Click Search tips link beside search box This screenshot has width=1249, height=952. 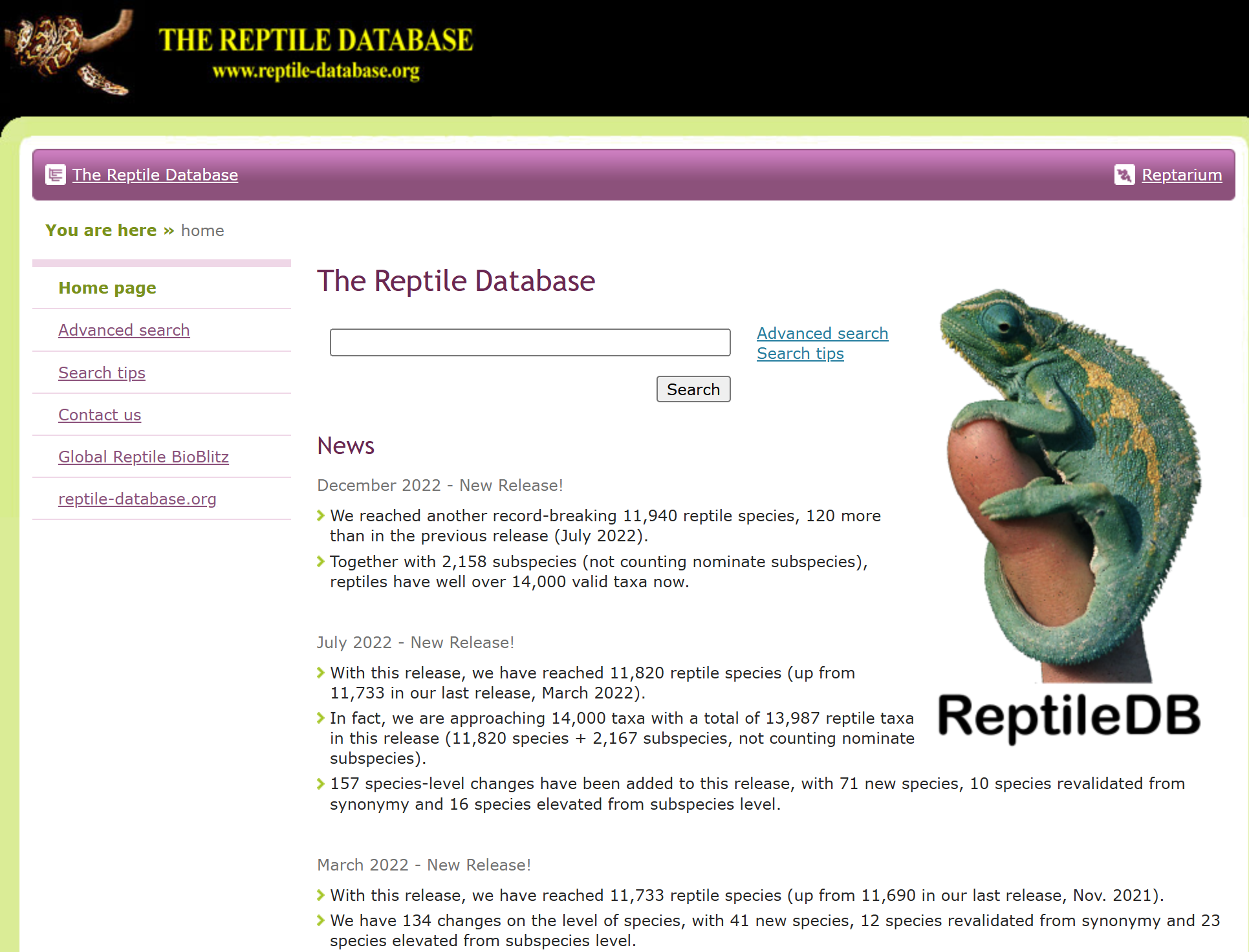click(800, 354)
